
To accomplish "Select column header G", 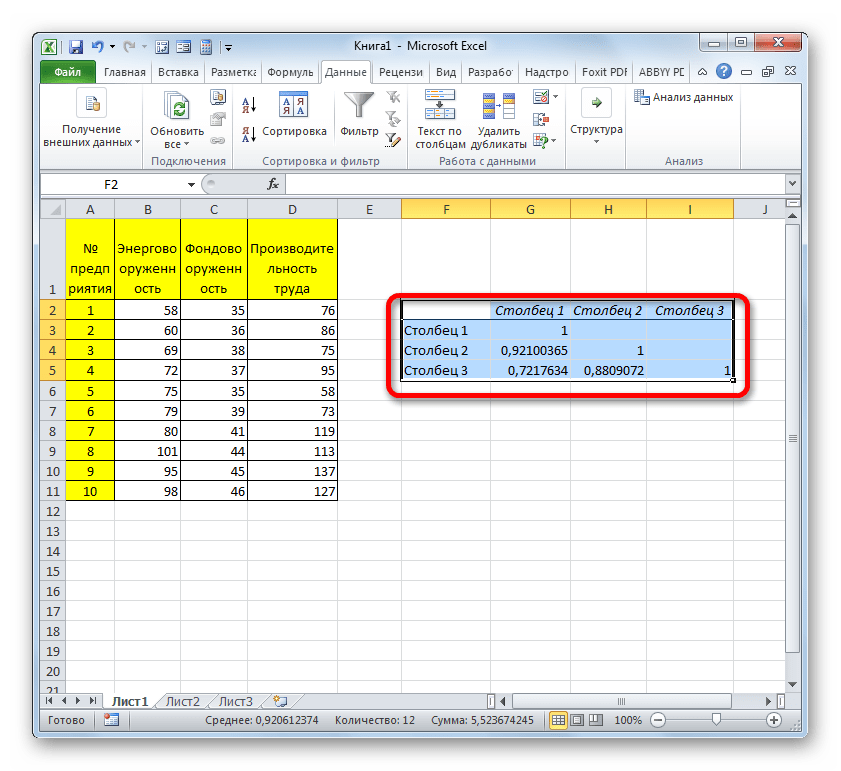I will [530, 209].
